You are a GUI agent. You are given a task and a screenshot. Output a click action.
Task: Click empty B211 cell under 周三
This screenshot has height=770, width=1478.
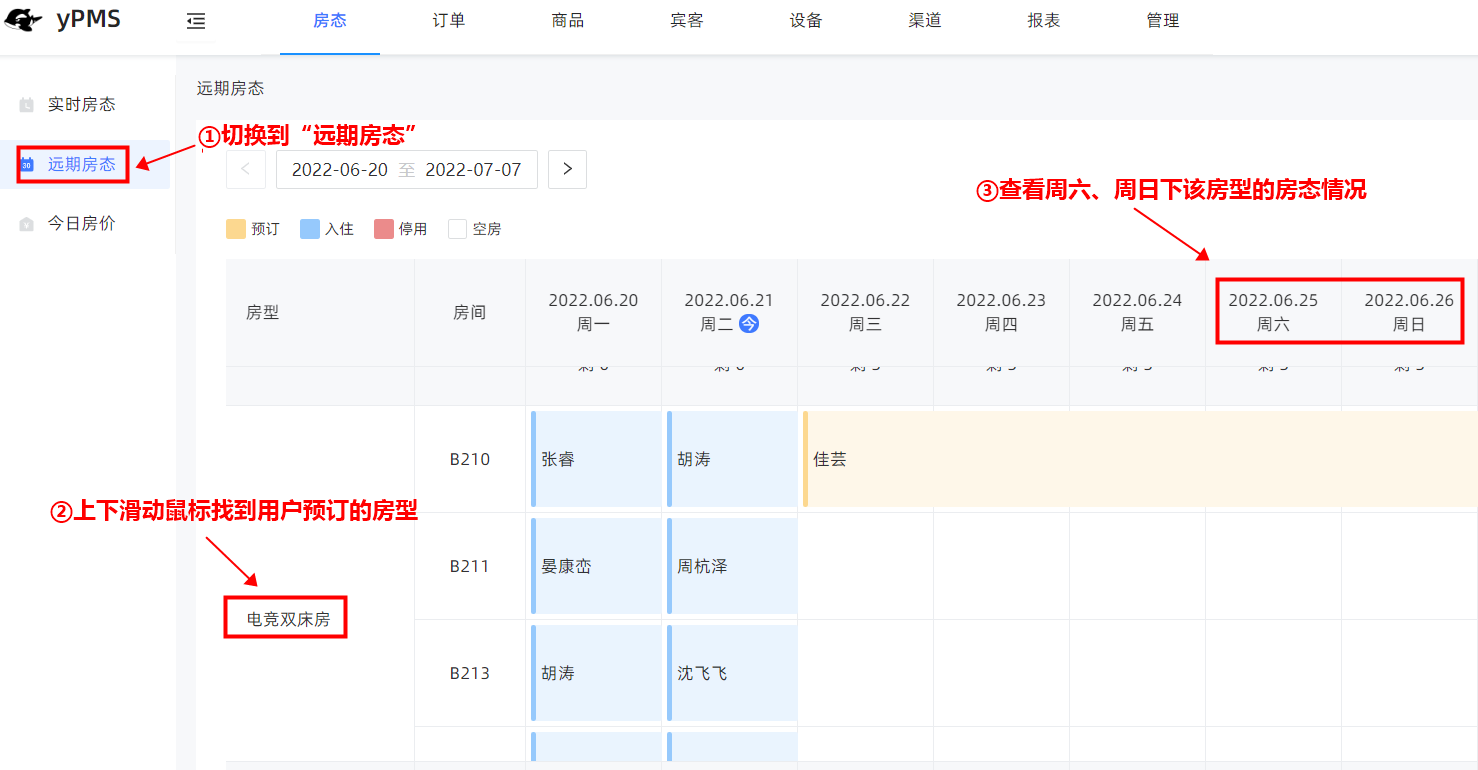866,566
